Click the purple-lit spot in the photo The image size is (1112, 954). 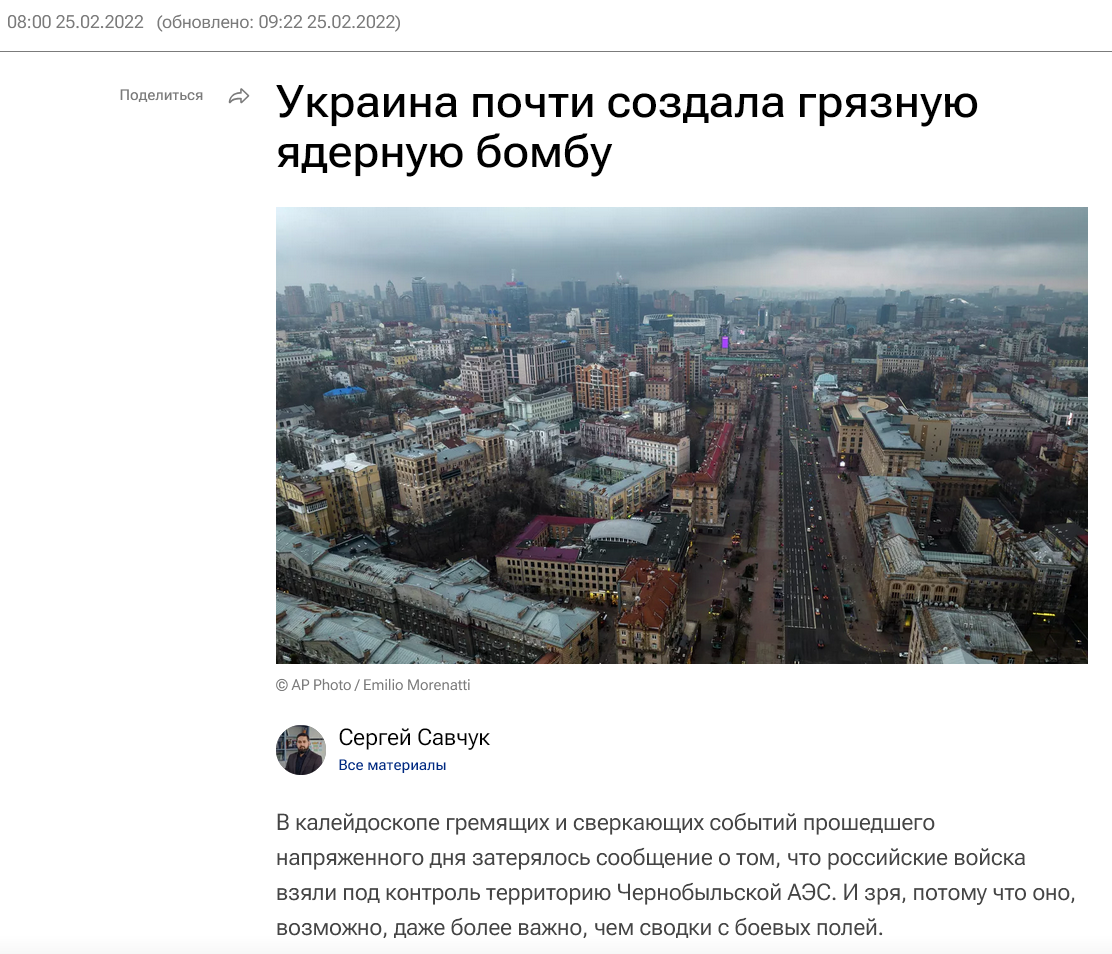pyautogui.click(x=725, y=342)
